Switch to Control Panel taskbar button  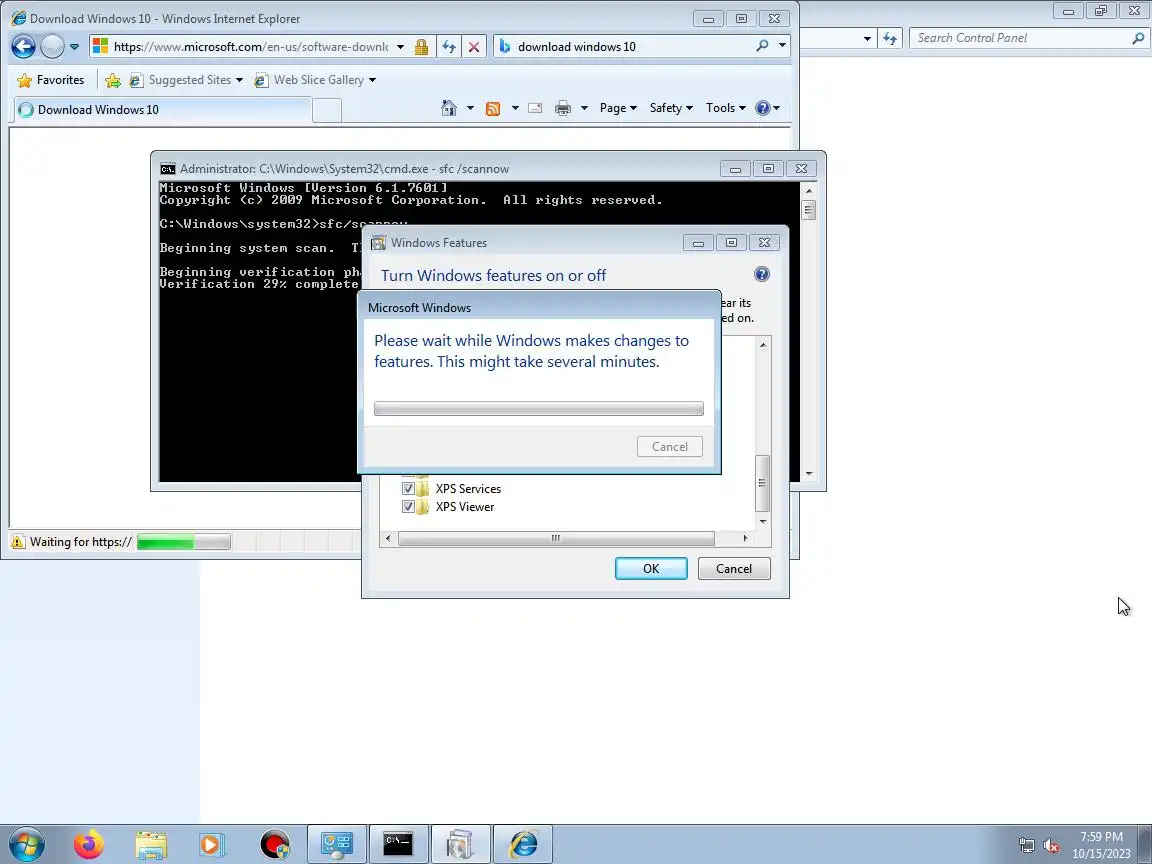click(336, 845)
